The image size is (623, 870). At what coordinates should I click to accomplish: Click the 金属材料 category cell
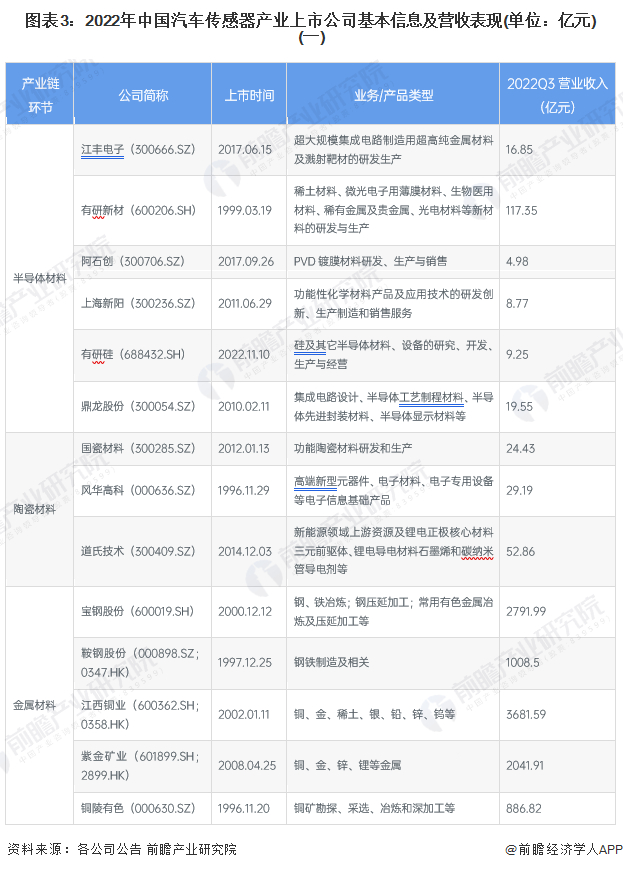click(40, 705)
